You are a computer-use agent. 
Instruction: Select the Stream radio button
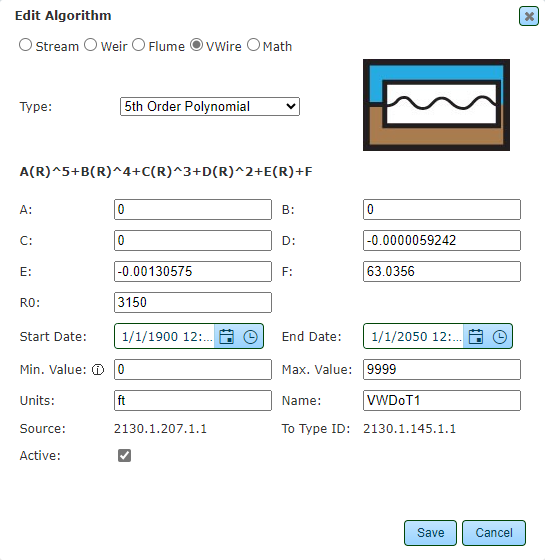click(x=25, y=45)
